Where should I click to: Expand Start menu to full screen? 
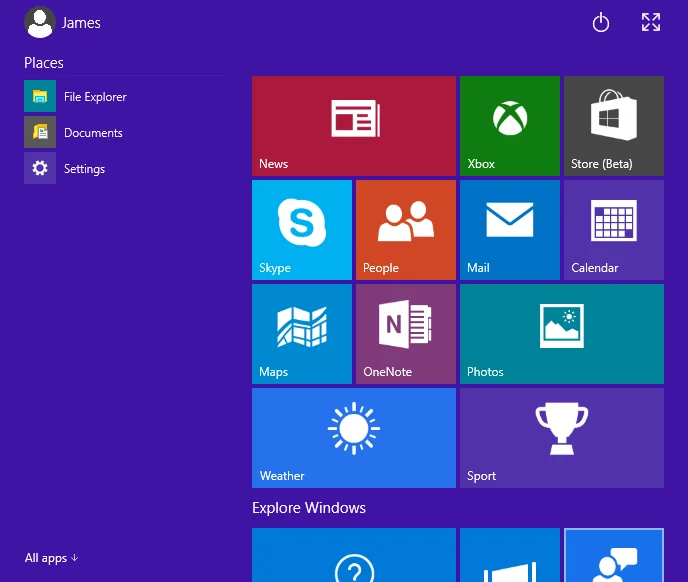point(651,22)
